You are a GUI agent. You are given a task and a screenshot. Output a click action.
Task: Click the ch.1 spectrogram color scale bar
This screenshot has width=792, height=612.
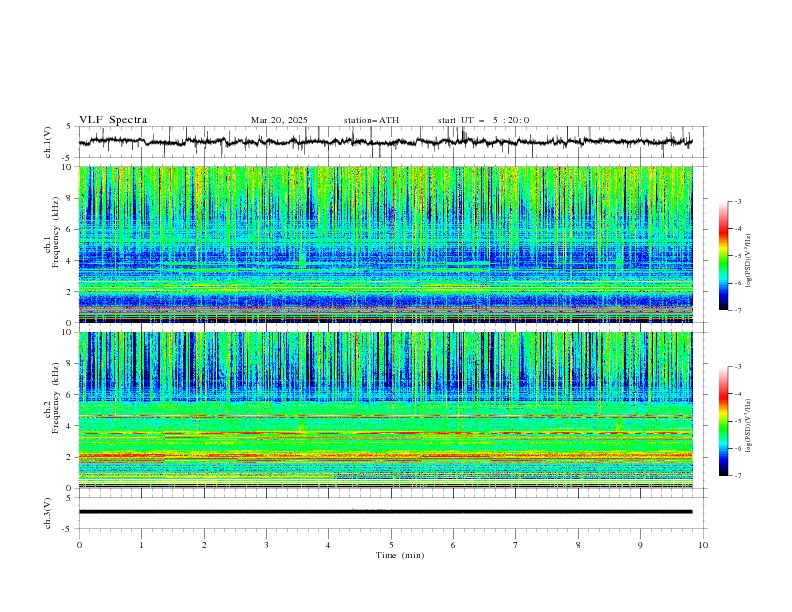[723, 256]
